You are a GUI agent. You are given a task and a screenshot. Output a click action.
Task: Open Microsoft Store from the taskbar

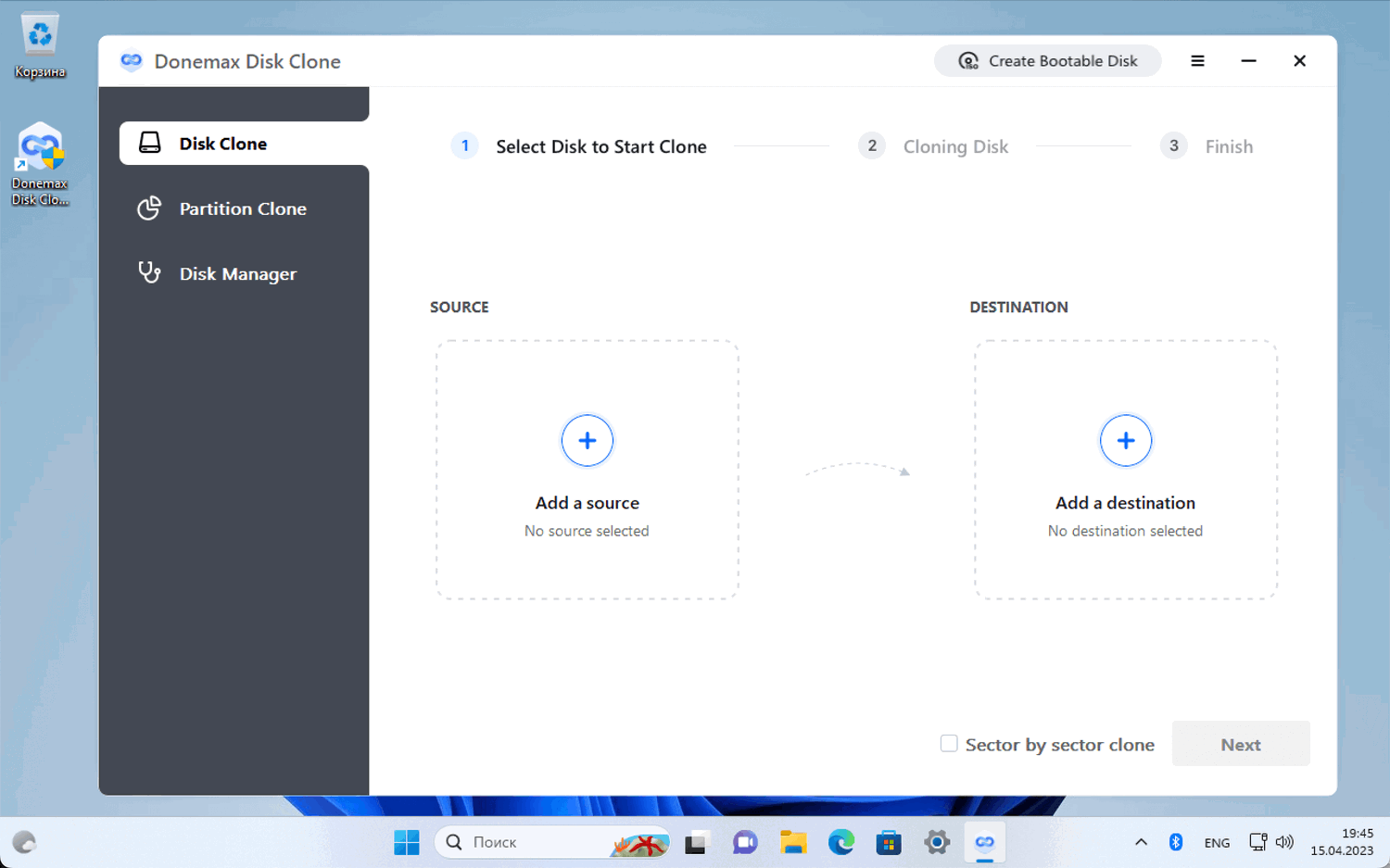pos(889,842)
